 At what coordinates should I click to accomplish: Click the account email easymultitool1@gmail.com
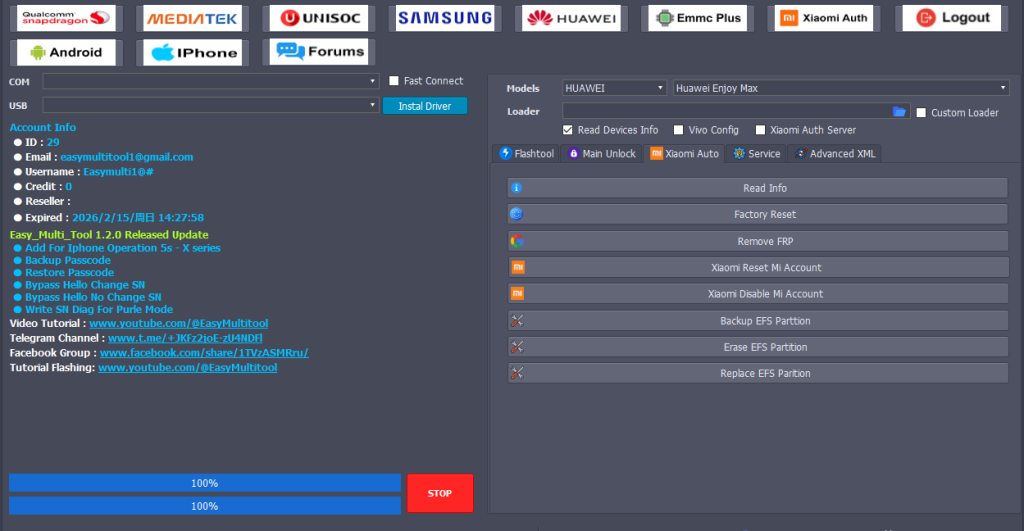pyautogui.click(x=127, y=157)
